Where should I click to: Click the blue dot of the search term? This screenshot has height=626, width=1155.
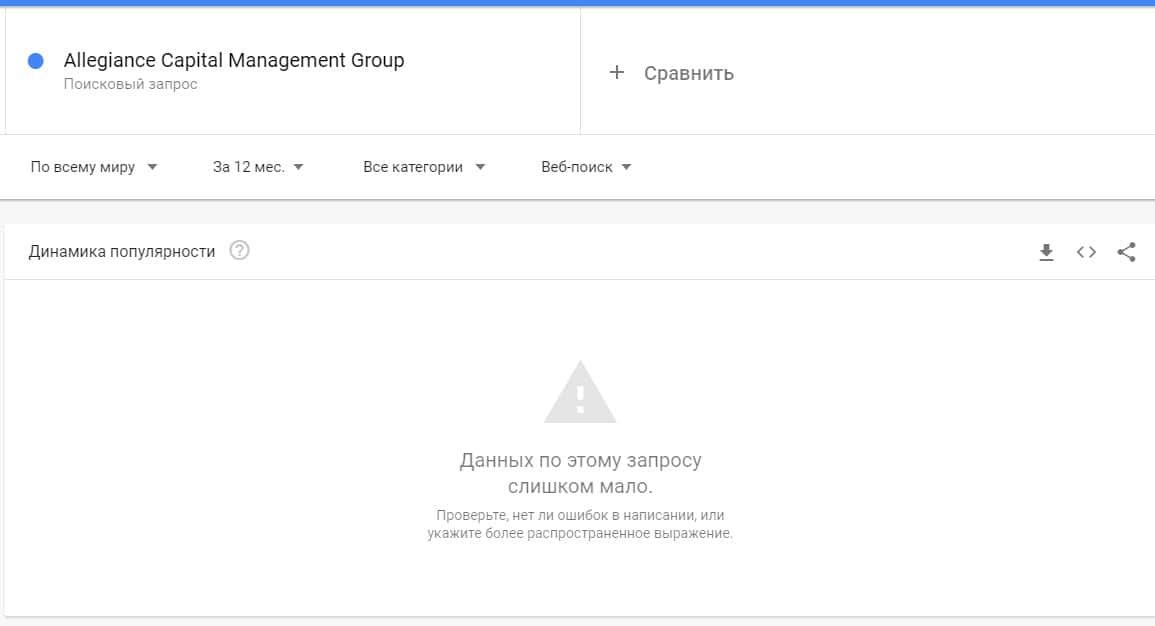(35, 60)
